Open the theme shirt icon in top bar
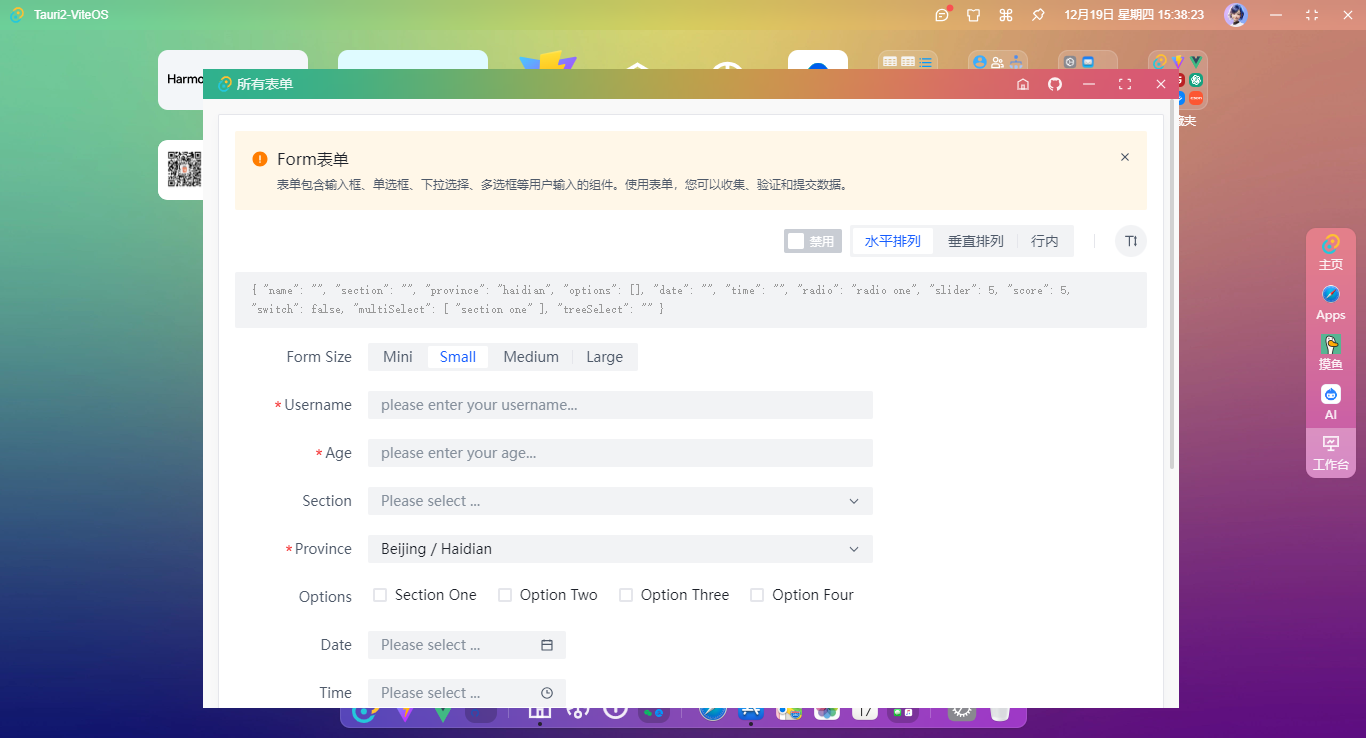Image resolution: width=1366 pixels, height=738 pixels. tap(974, 15)
